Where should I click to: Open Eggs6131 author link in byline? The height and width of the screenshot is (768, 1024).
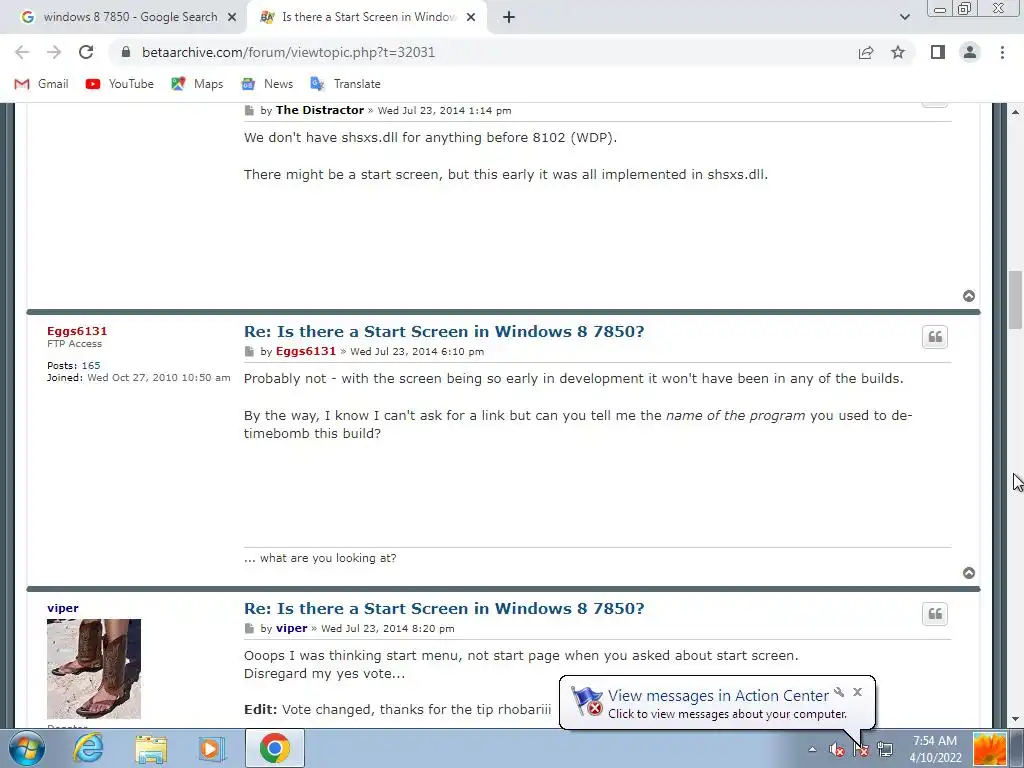306,351
